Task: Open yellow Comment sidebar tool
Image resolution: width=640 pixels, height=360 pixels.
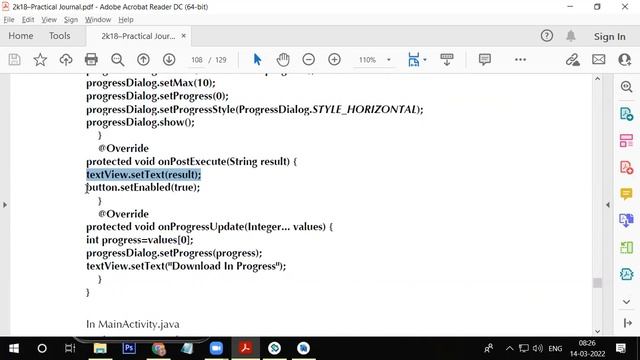Action: tap(627, 194)
